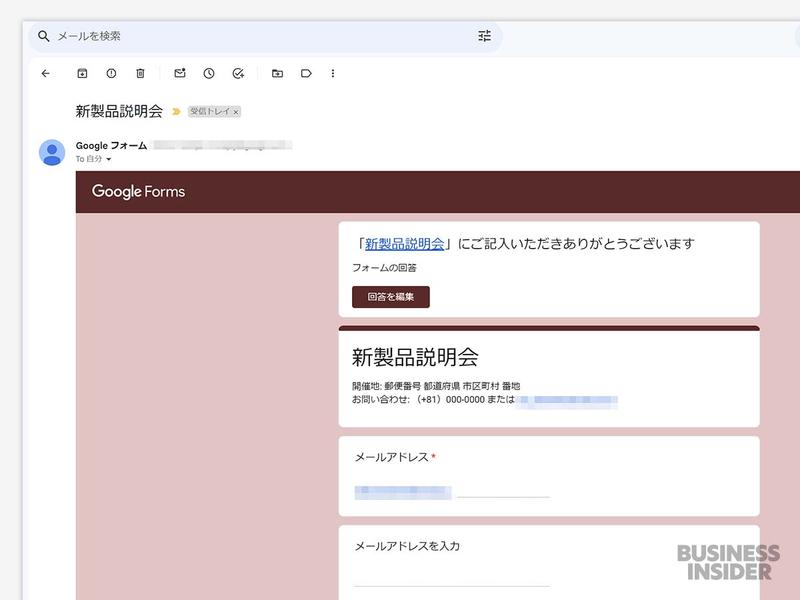Archive this email
Image resolution: width=800 pixels, height=600 pixels.
point(82,73)
